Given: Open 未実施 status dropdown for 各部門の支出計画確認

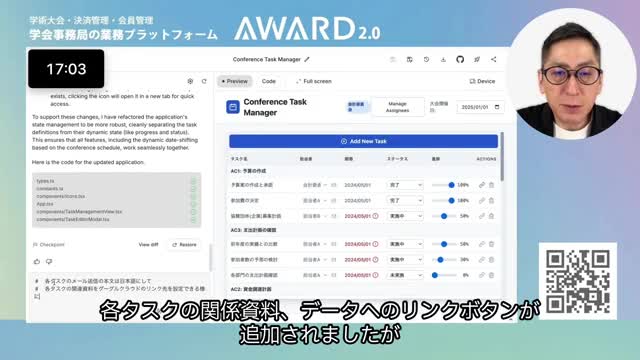Looking at the screenshot, I should (405, 275).
